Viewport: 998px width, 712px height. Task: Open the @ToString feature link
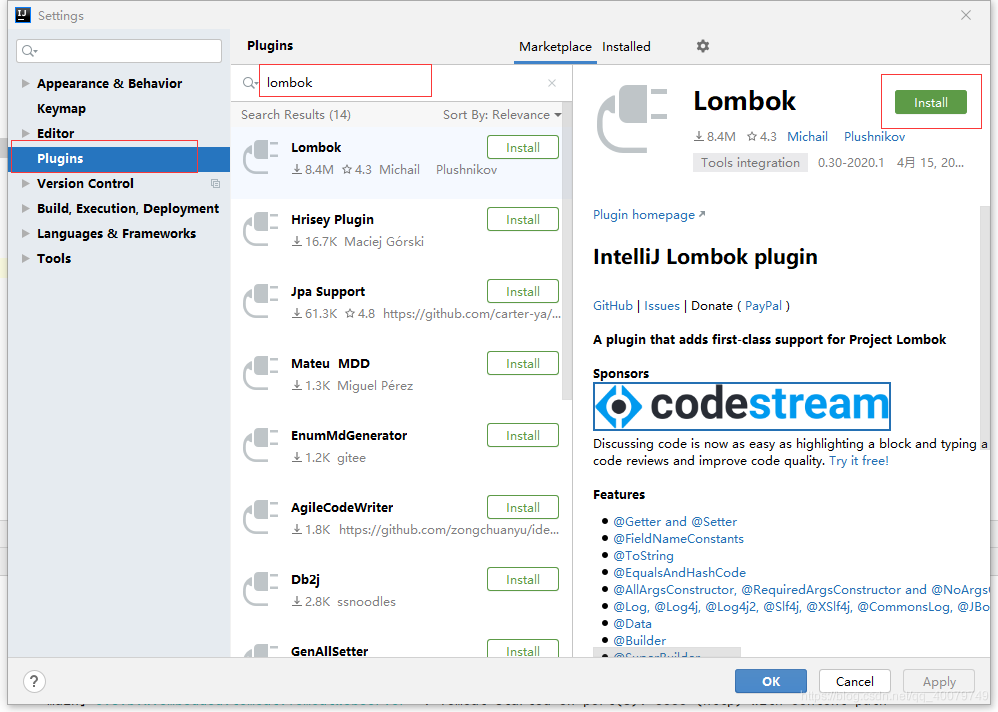coord(643,556)
